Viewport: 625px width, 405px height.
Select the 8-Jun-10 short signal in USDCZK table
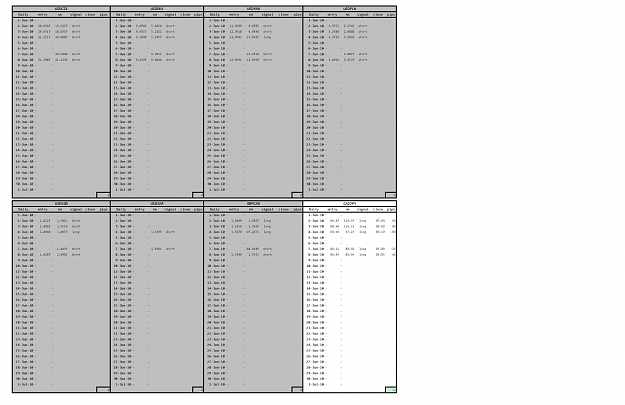tap(76, 60)
